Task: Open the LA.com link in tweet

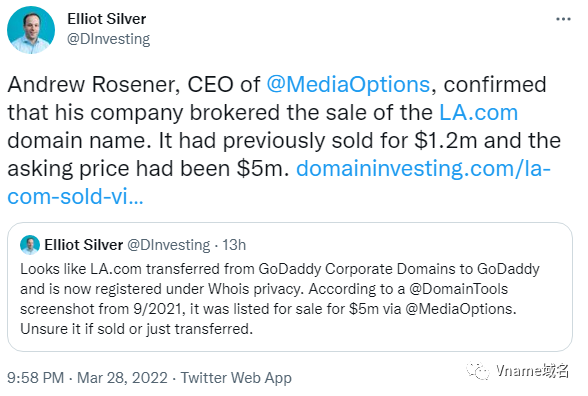Action: [478, 112]
